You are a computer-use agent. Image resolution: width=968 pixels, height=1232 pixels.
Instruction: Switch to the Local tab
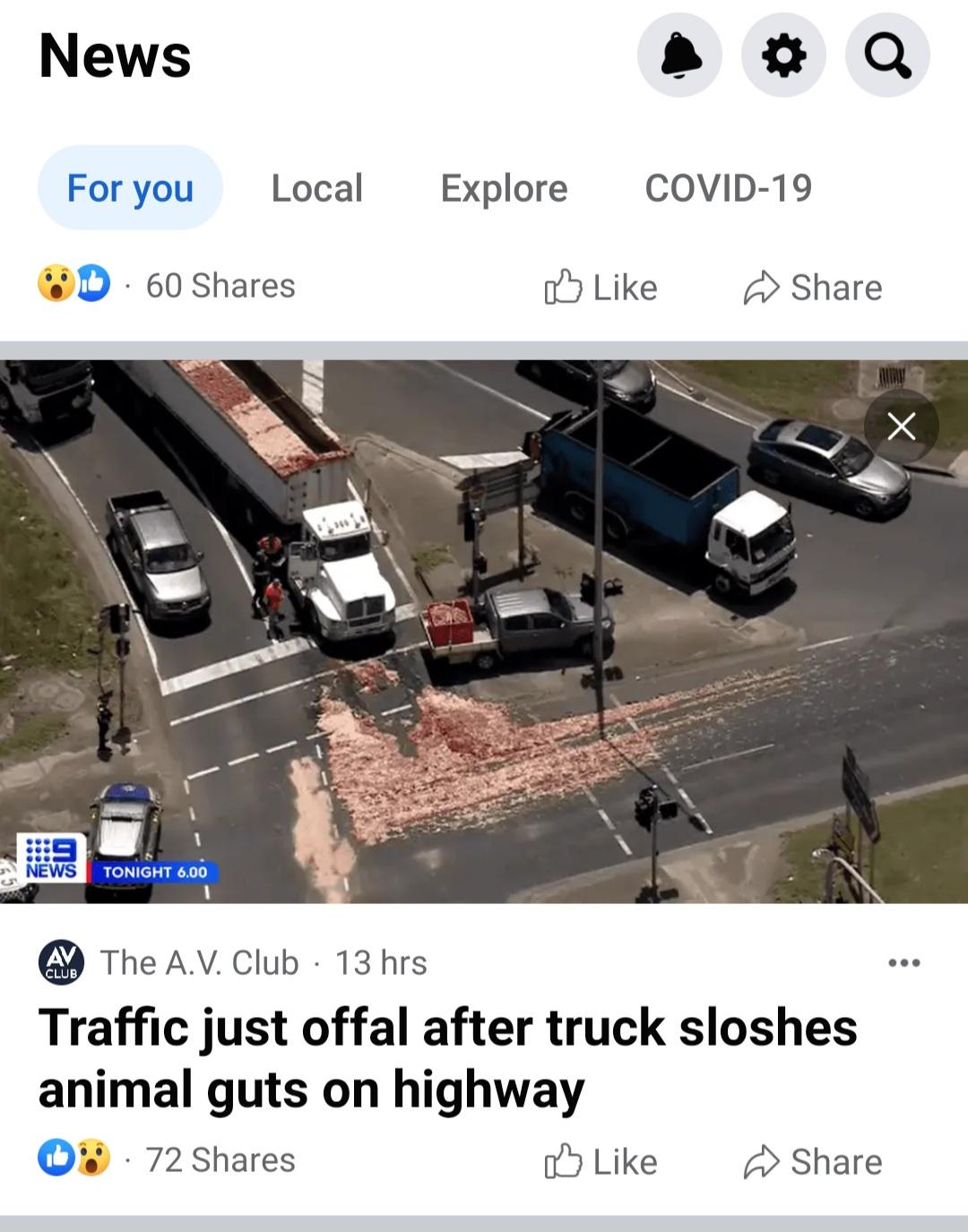pos(317,188)
